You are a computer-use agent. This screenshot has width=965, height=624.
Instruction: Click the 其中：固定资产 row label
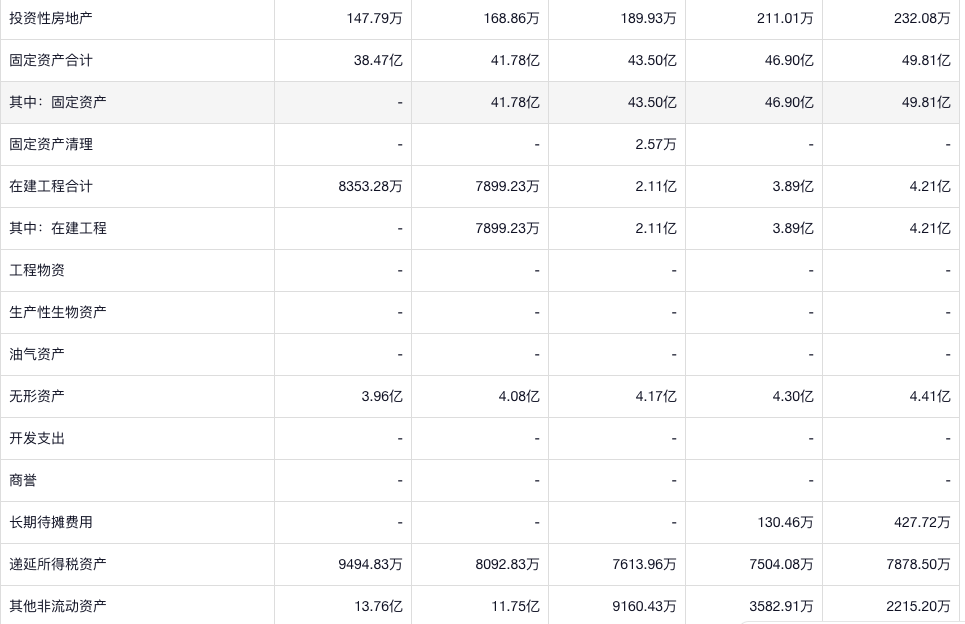(58, 102)
